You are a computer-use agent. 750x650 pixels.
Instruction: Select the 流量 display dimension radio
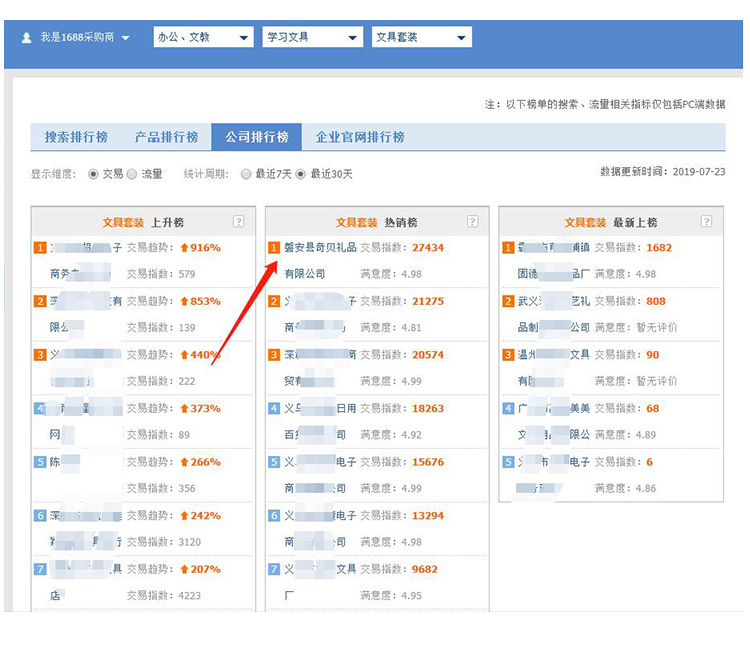132,174
